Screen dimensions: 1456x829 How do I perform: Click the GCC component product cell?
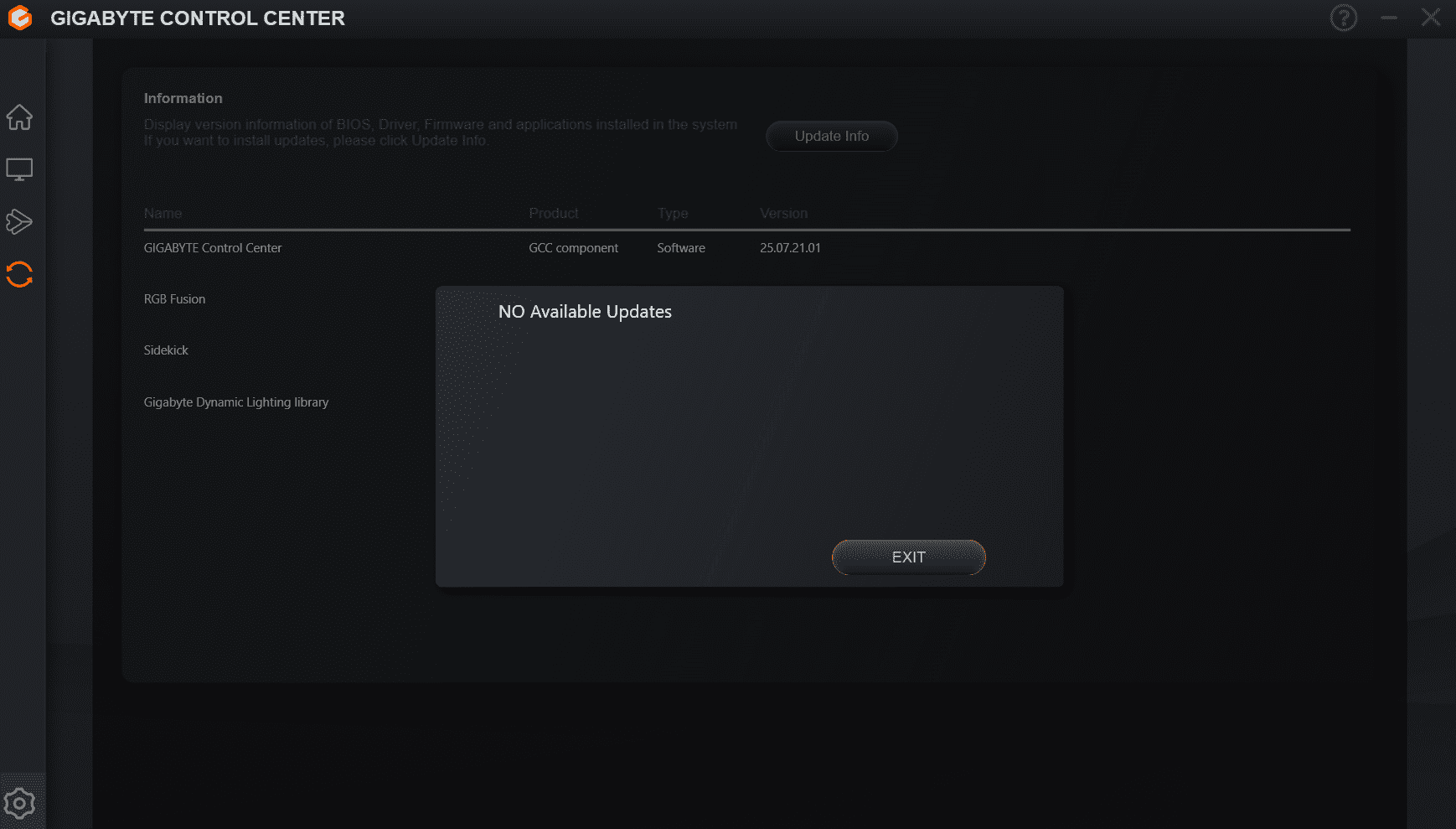click(574, 248)
